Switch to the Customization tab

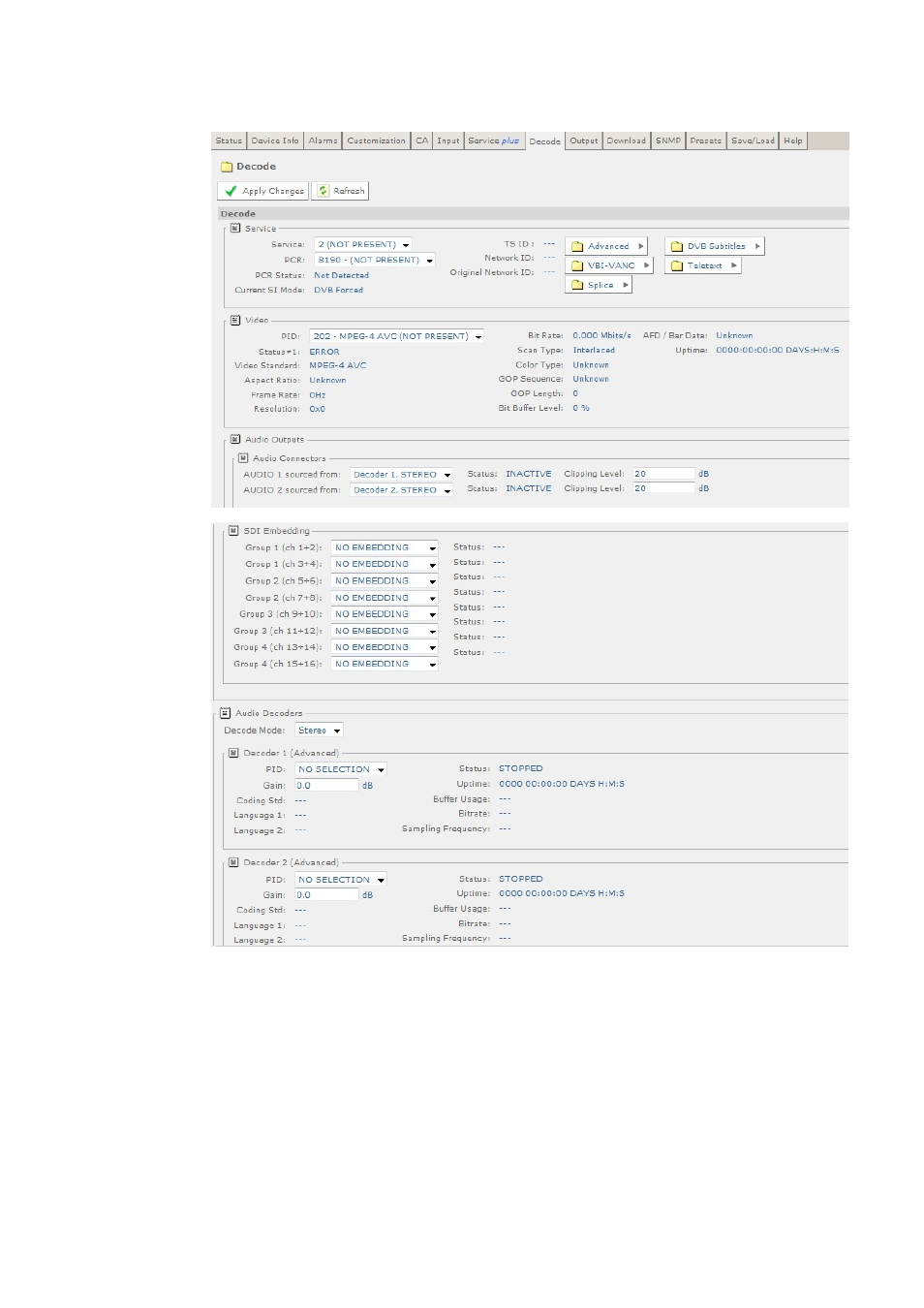click(376, 140)
